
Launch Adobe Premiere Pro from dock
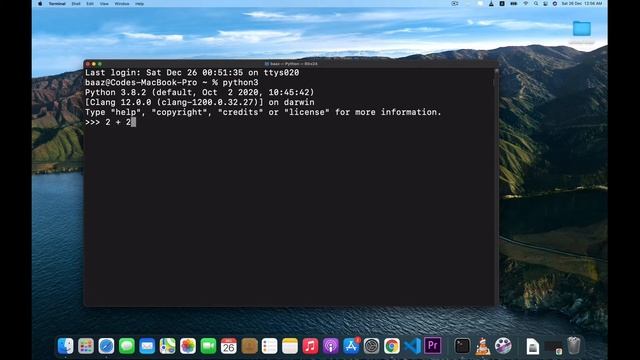433,345
